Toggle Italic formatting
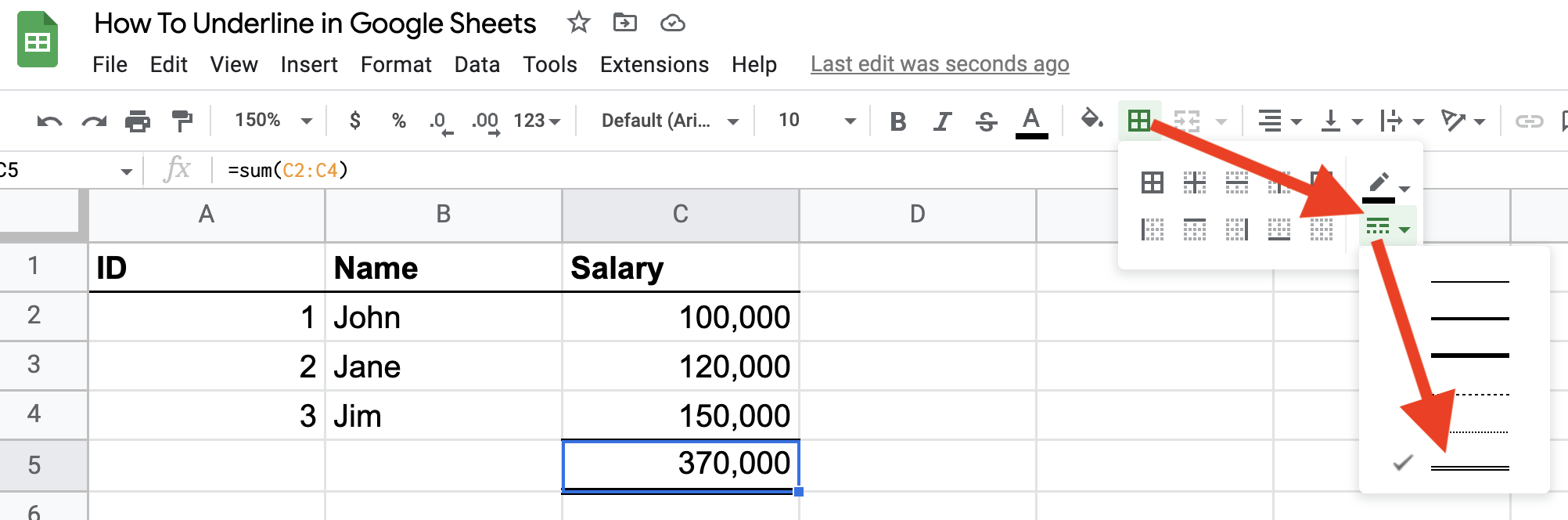 (x=943, y=121)
